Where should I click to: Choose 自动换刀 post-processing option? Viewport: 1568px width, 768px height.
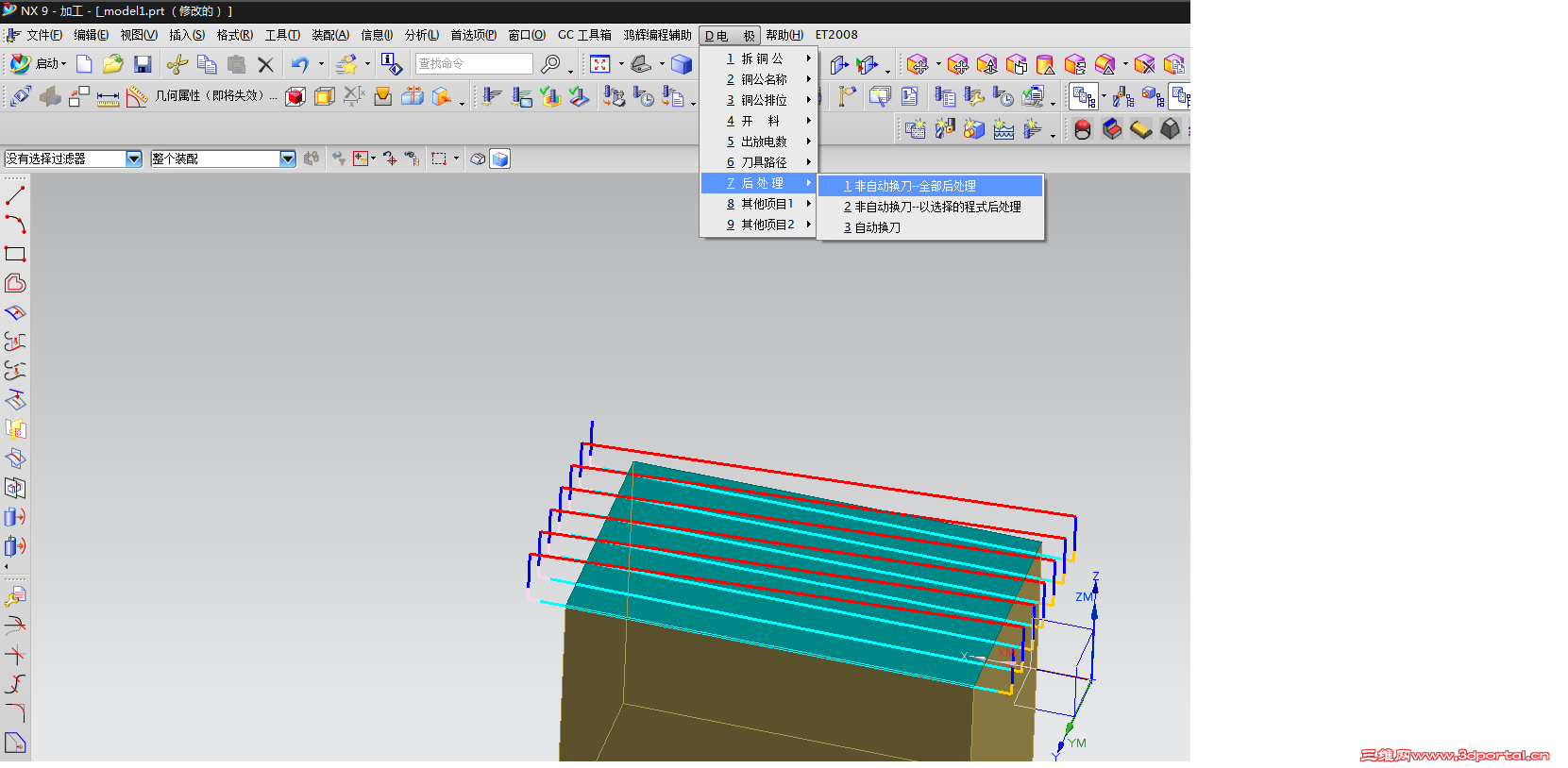coord(931,227)
